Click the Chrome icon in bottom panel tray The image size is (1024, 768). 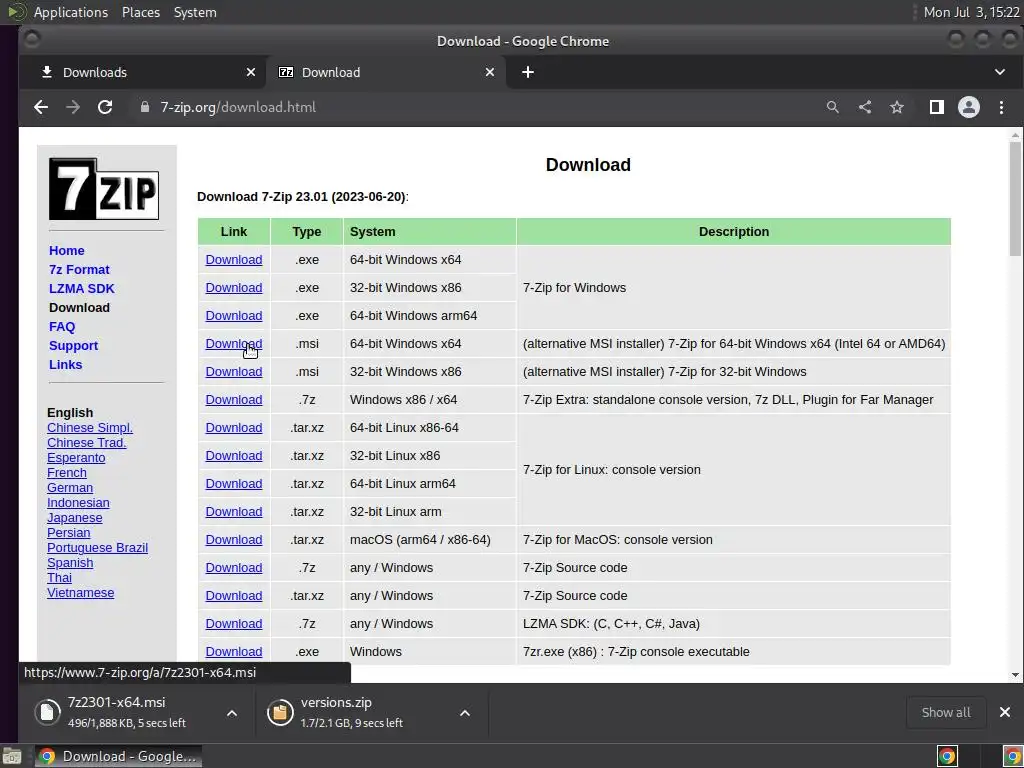pyautogui.click(x=947, y=756)
